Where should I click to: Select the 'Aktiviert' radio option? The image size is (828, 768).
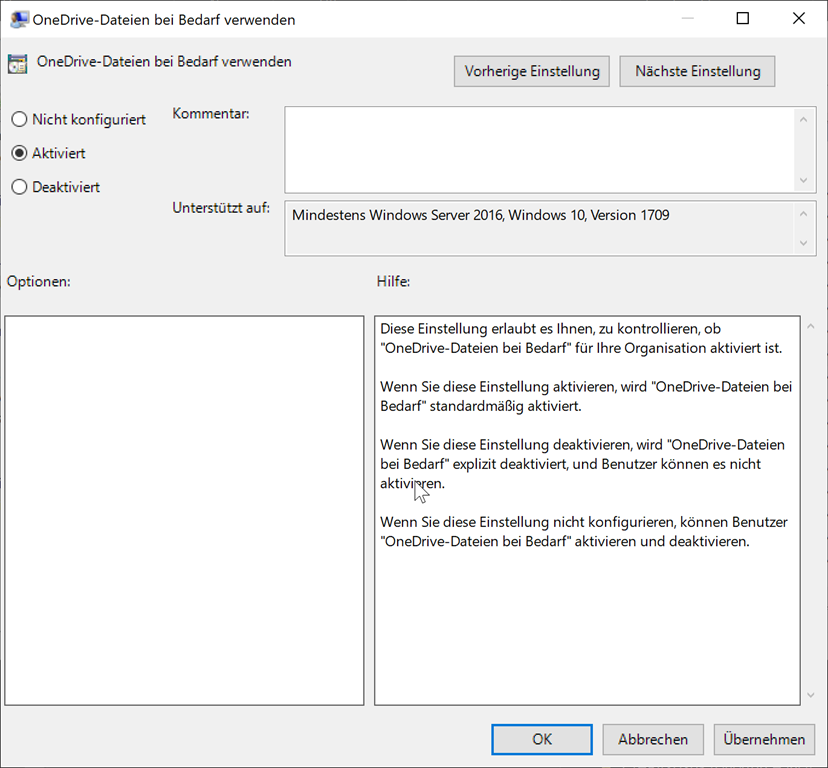pos(19,154)
